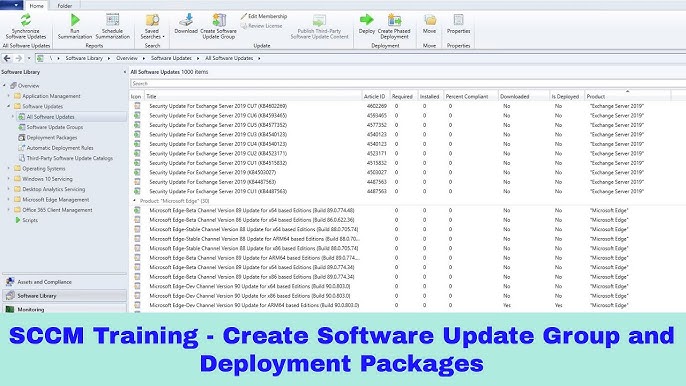Screen dimensions: 686x386
Task: Select Exchange Server 2019 CU6 KB4593465 update
Action: pyautogui.click(x=408, y=116)
